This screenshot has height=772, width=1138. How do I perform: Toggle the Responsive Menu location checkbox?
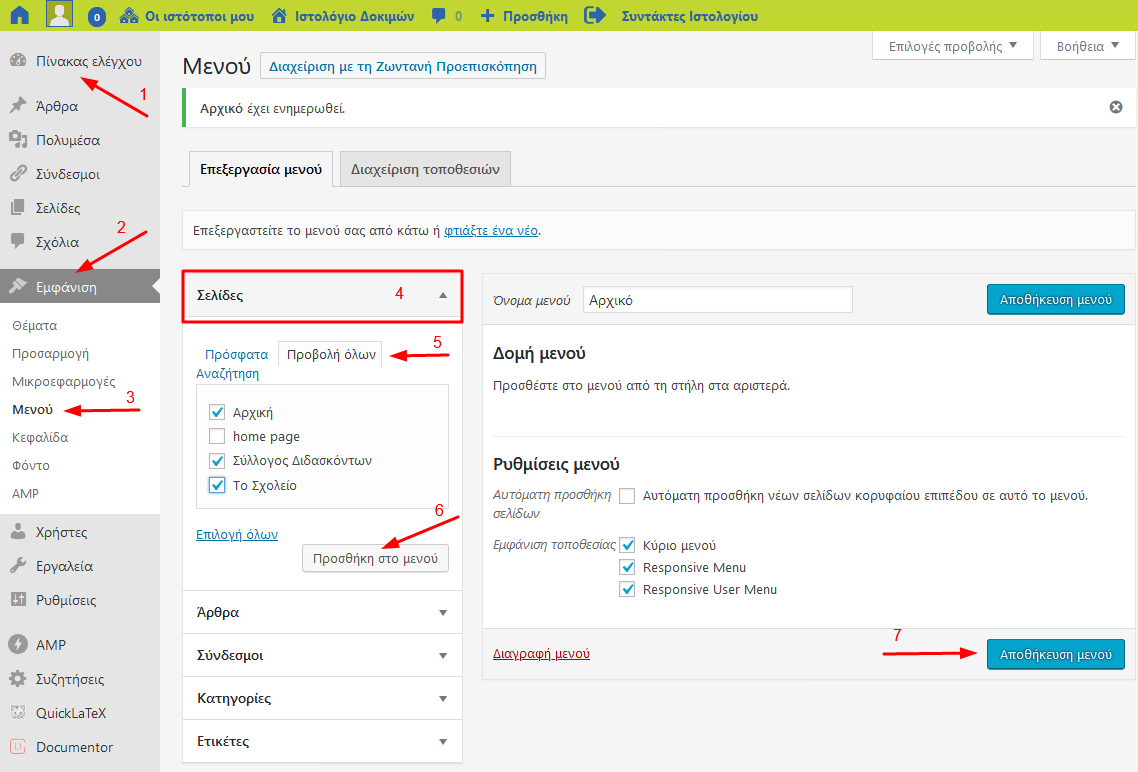[x=628, y=567]
